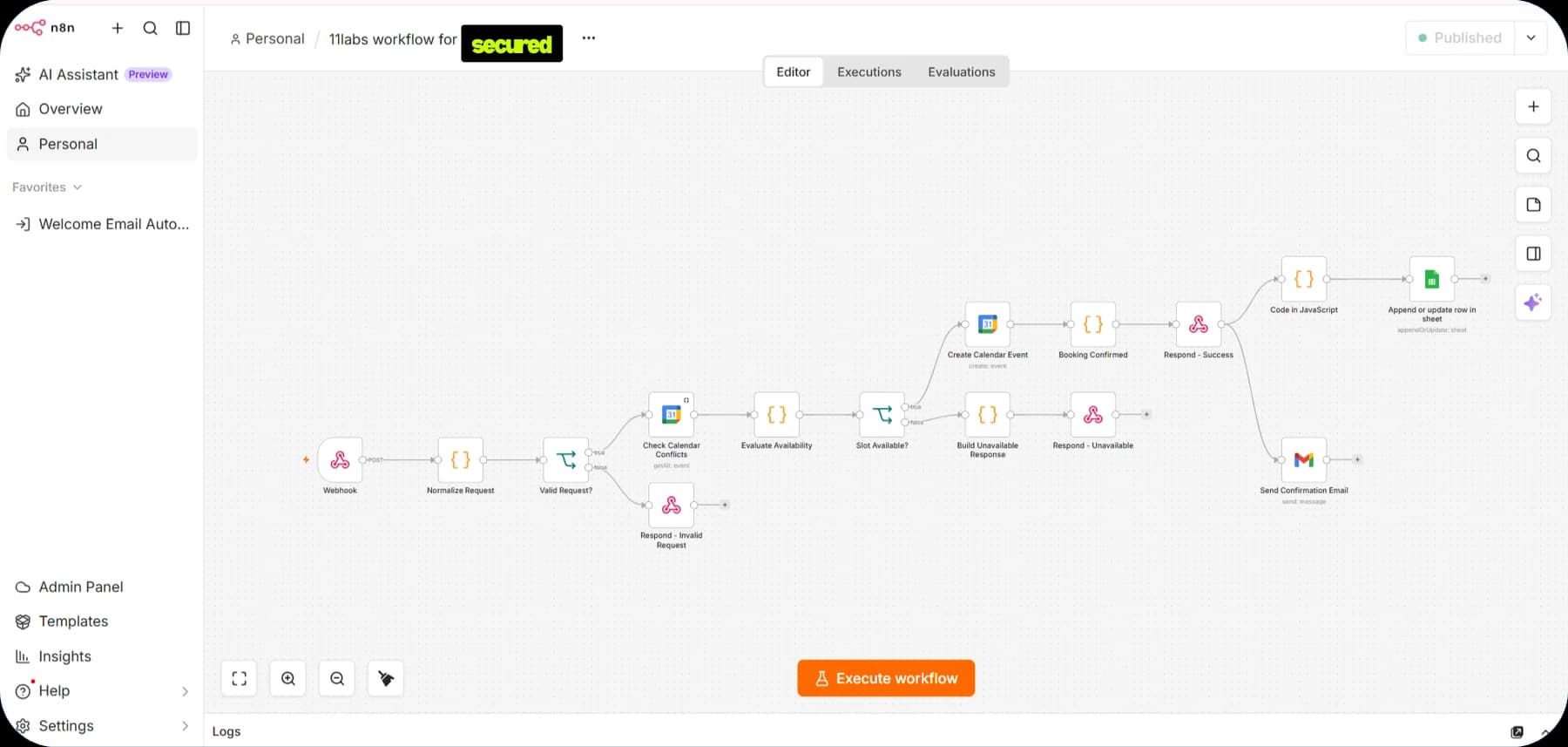The height and width of the screenshot is (747, 1568).
Task: Select the Check Calendar Conflicts node
Action: coord(671,414)
